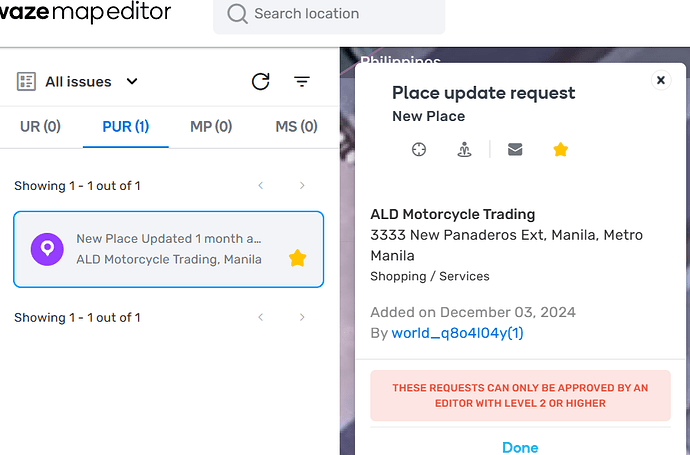Center map on place with crosshair icon
Image resolution: width=690 pixels, height=455 pixels.
(418, 150)
